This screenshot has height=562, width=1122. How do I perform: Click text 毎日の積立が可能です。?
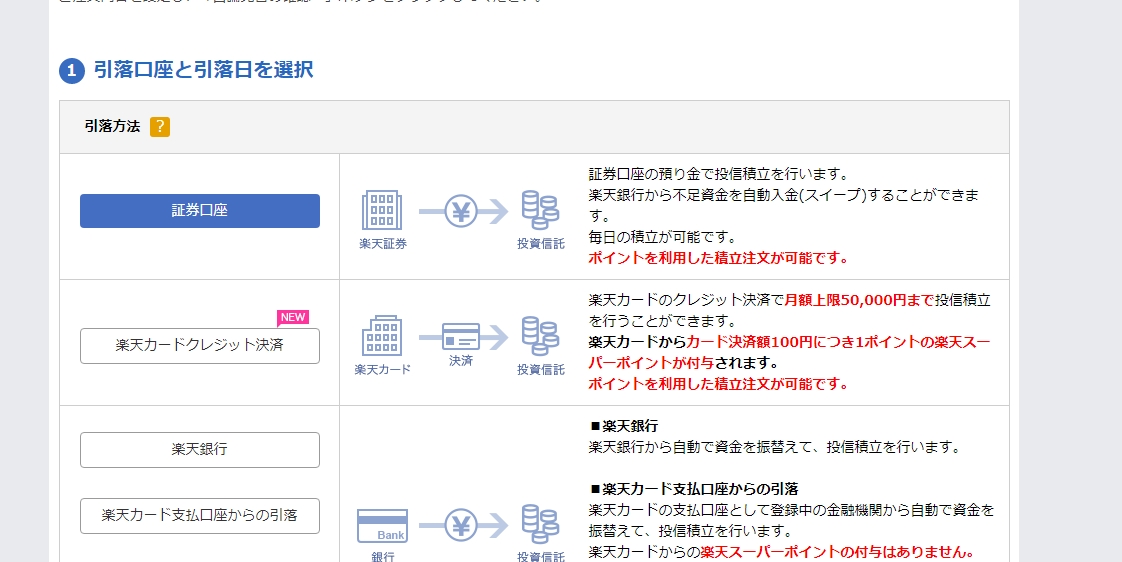point(663,237)
